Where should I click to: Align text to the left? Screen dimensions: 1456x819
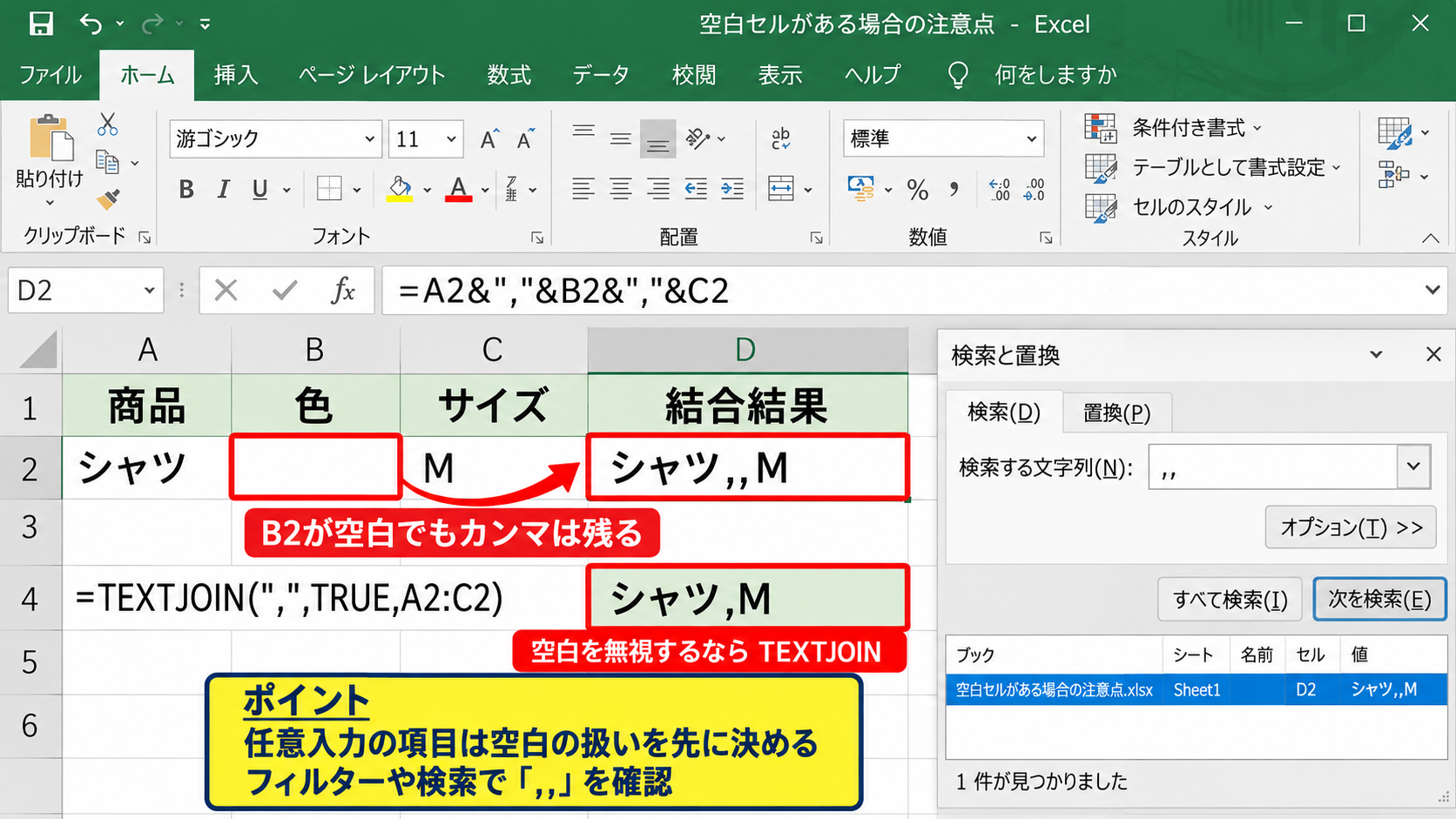583,188
